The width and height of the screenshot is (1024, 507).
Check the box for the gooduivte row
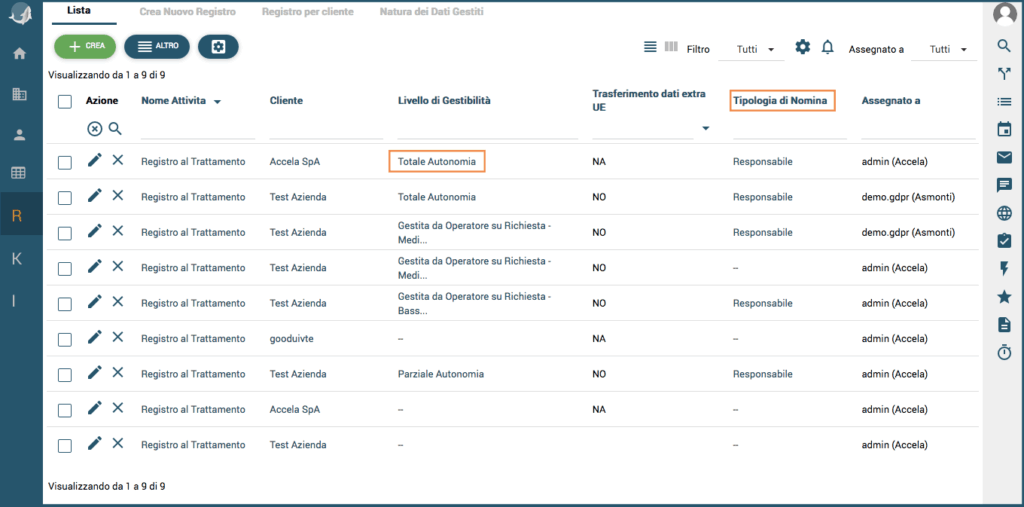coord(65,339)
